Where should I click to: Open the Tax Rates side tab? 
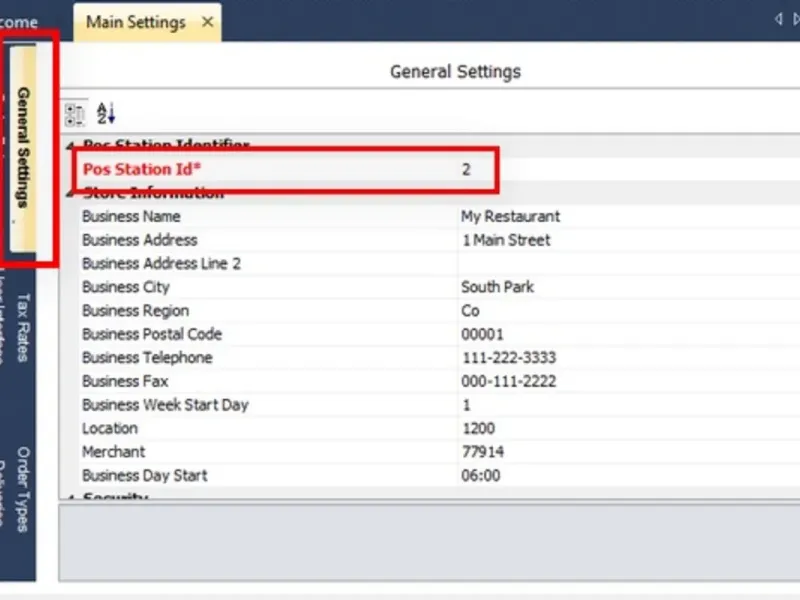click(23, 327)
